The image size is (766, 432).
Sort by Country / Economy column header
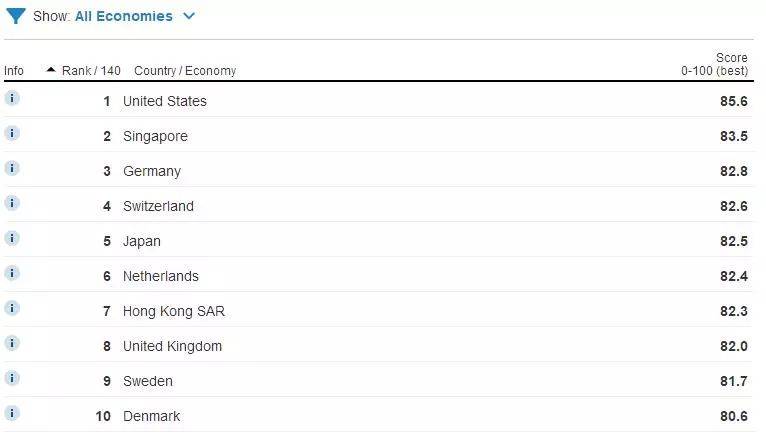[x=185, y=71]
